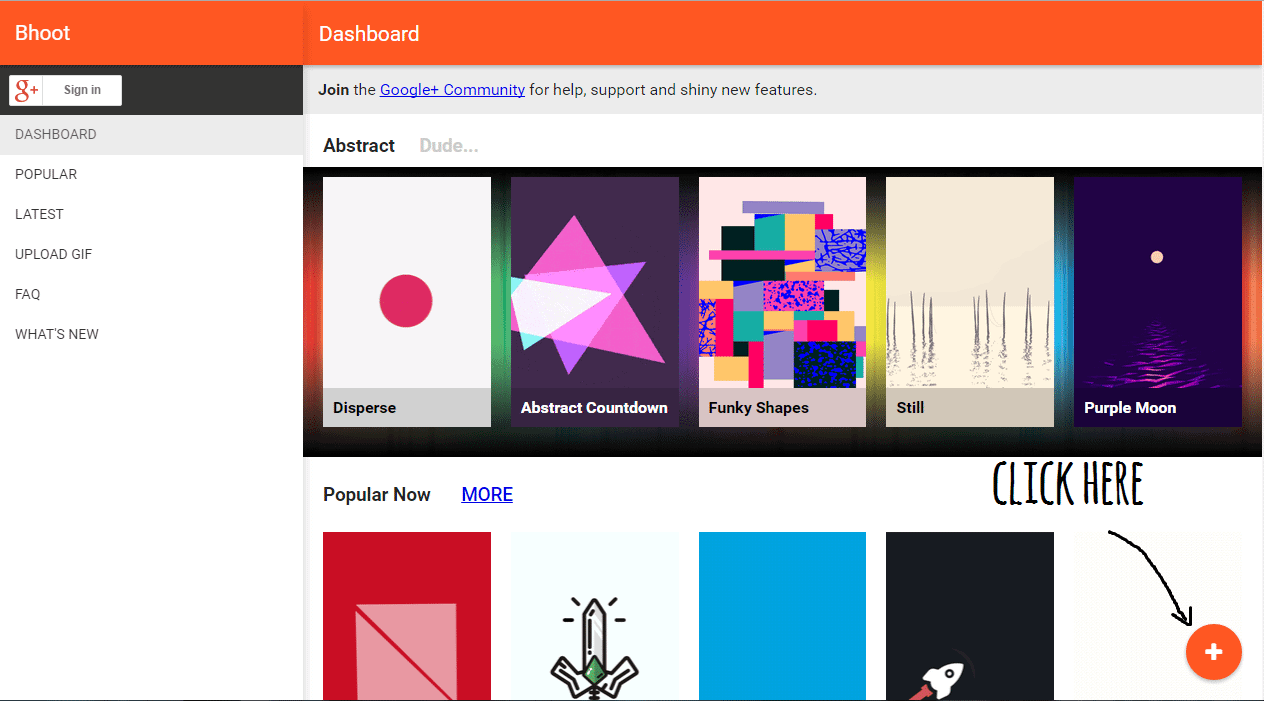
Task: Select Upload GIF from the sidebar
Action: tap(54, 254)
